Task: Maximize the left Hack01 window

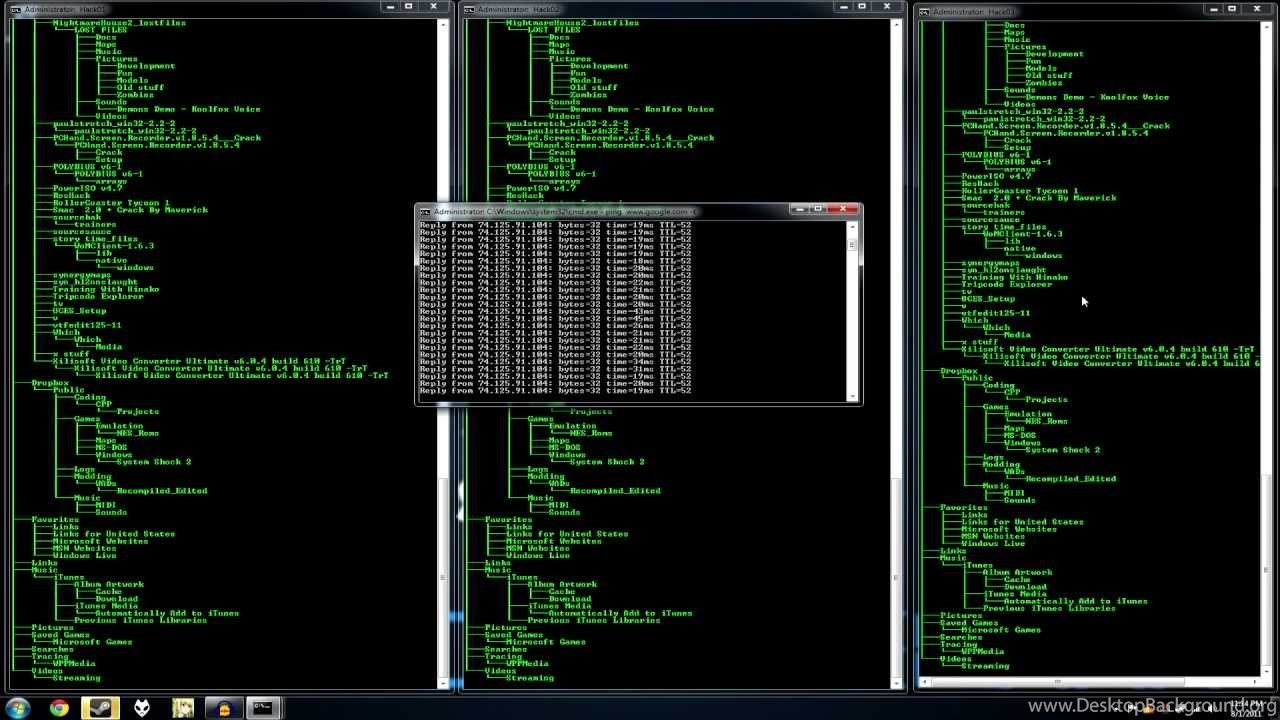Action: 409,7
